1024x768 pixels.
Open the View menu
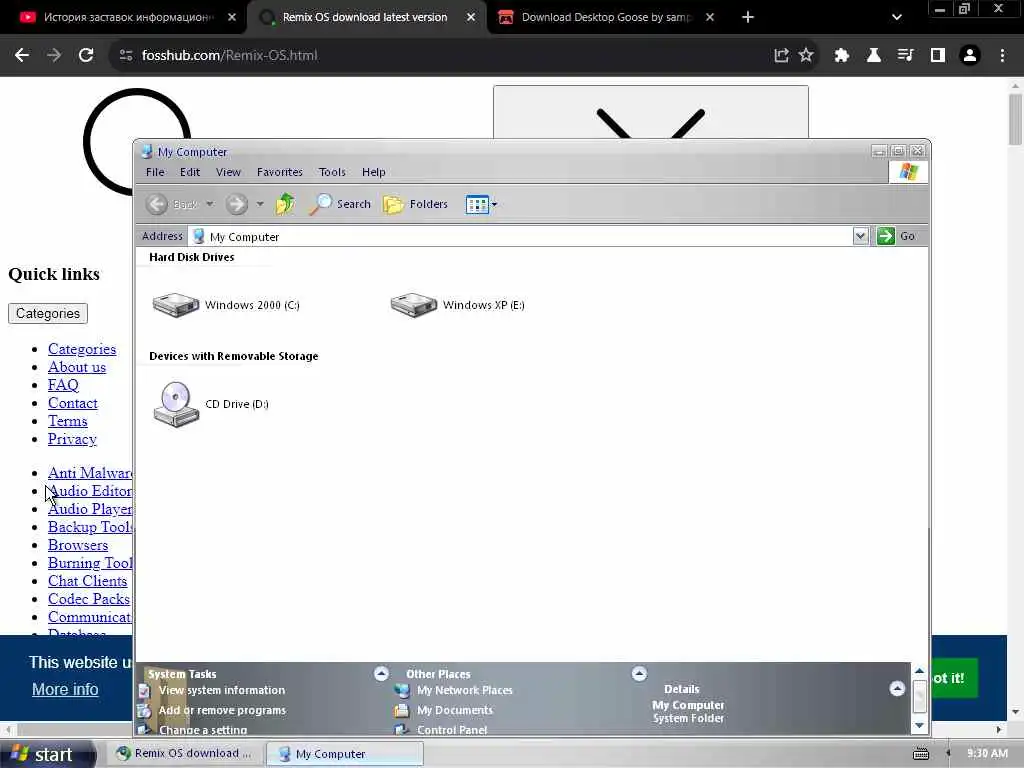click(228, 172)
